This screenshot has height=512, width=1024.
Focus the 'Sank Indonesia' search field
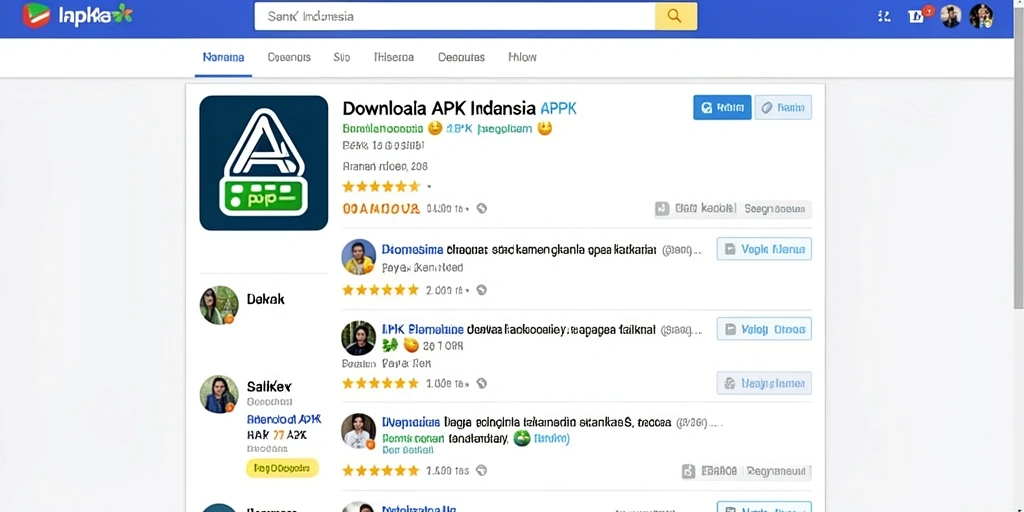point(455,16)
